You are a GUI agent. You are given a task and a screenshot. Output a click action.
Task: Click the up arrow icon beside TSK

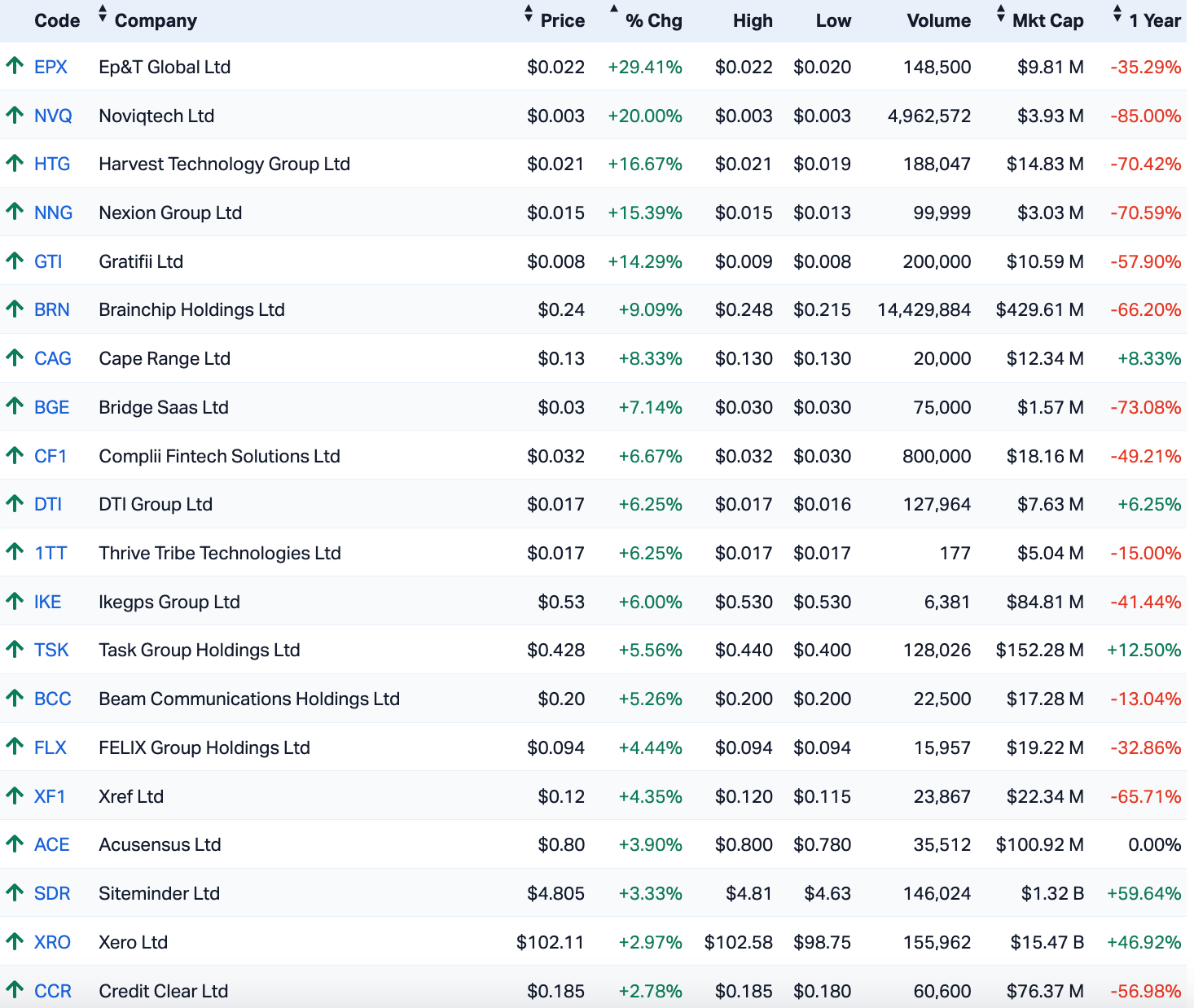coord(15,649)
